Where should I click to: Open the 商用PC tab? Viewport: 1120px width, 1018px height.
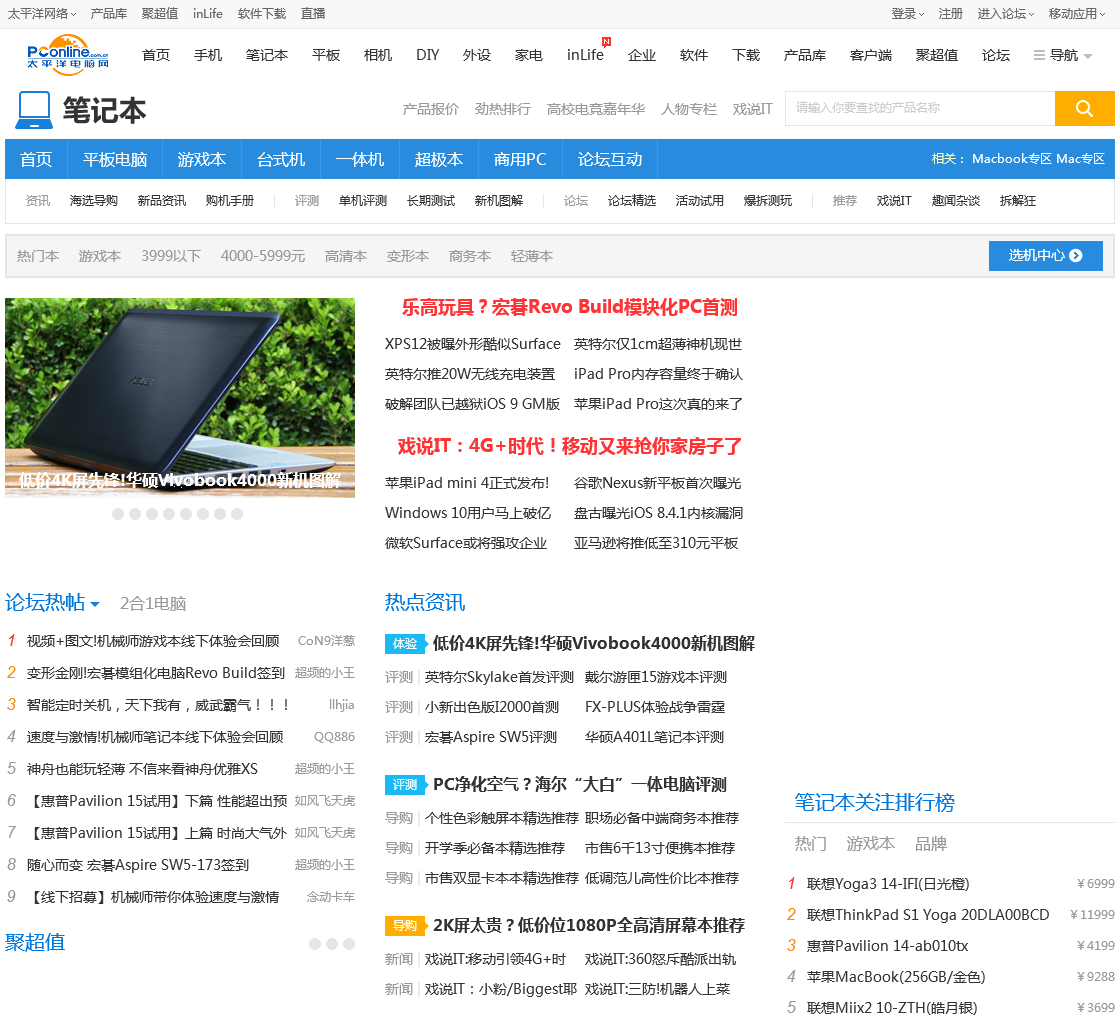[x=520, y=159]
